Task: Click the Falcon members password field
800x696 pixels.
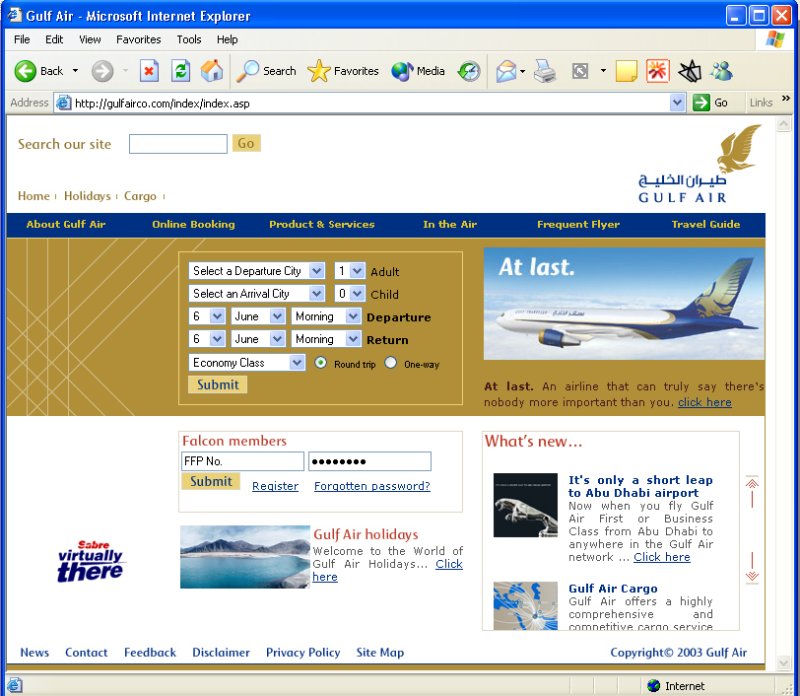Action: [x=370, y=461]
